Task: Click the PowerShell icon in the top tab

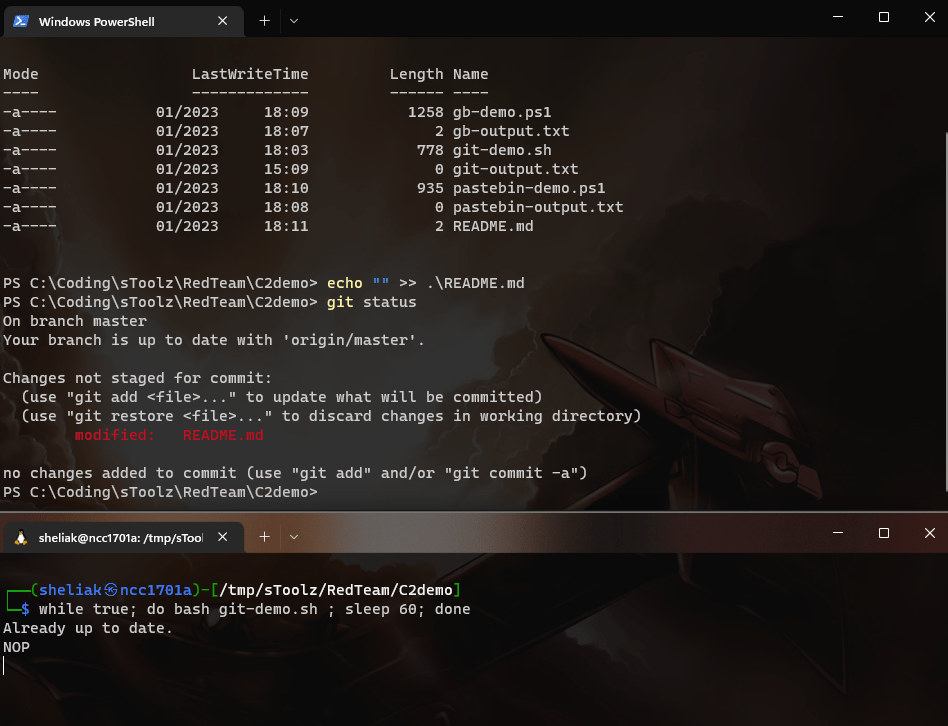Action: coord(20,21)
